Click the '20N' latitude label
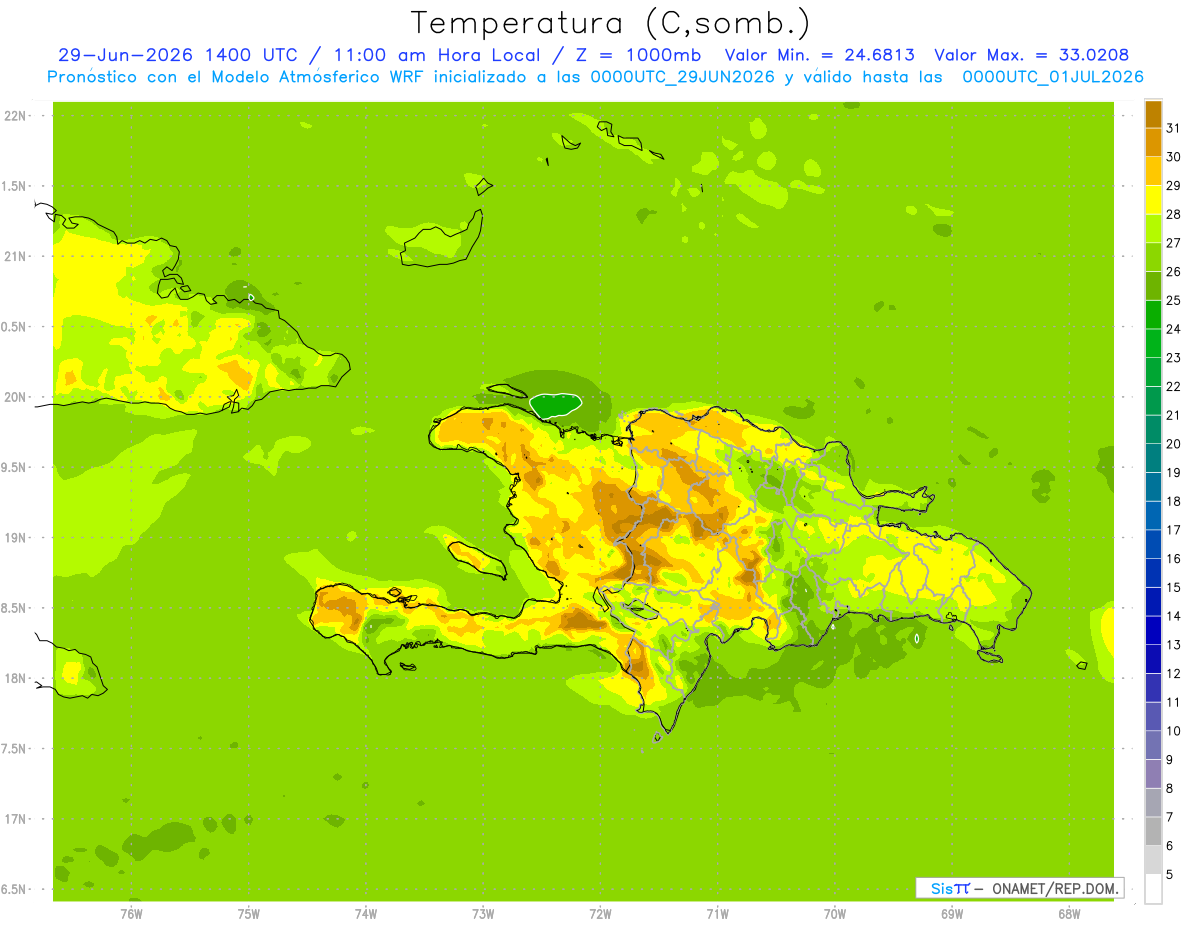This screenshot has height=927, width=1200. tap(16, 397)
